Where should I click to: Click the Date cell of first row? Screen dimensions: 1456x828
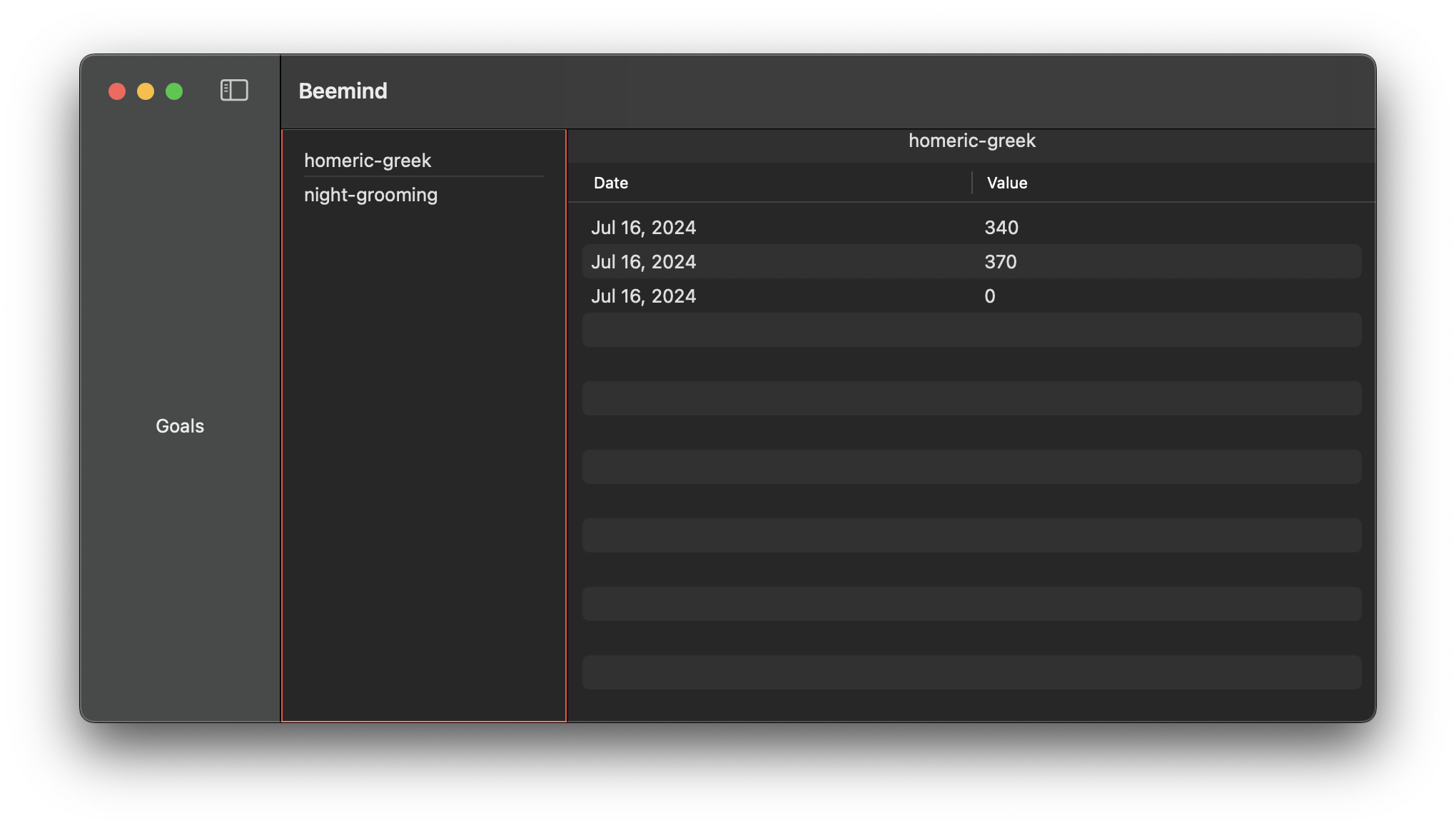643,228
